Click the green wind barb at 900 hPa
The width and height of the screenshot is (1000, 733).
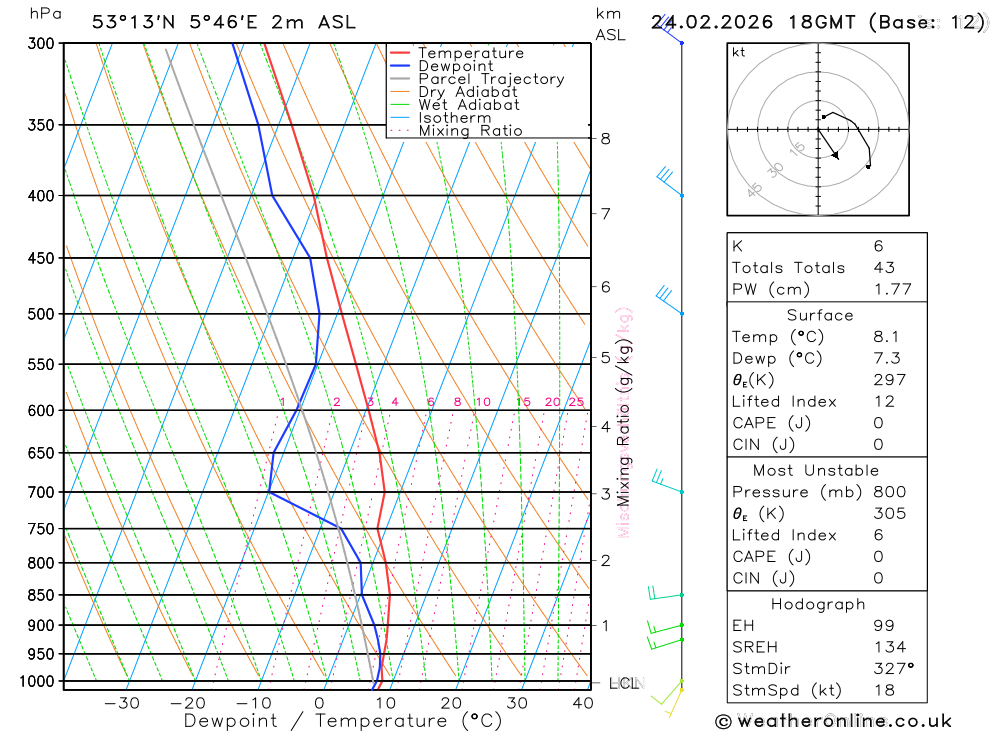665,627
